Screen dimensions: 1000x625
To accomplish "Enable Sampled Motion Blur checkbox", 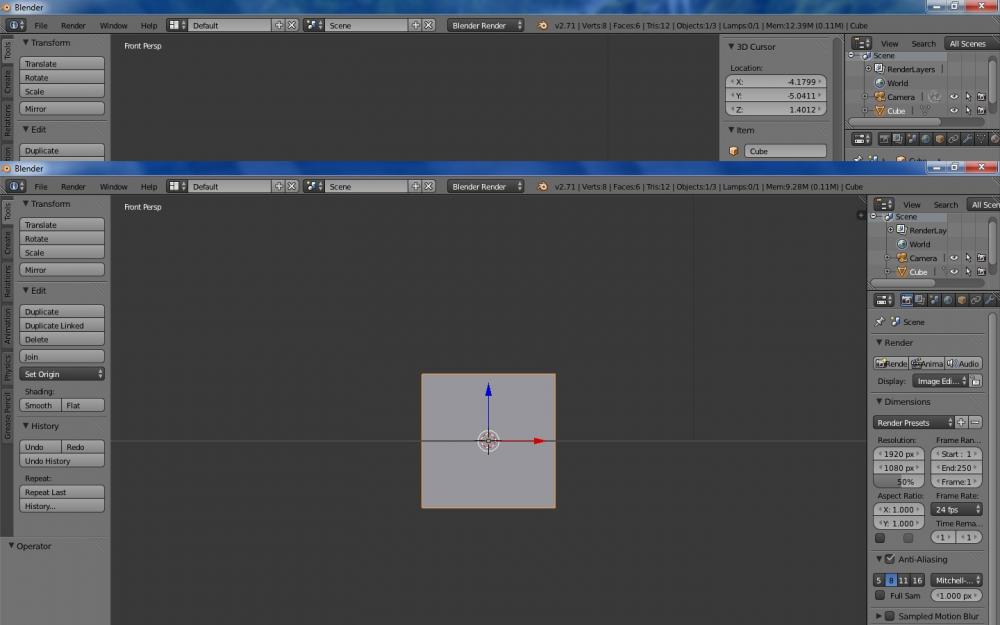I will (x=890, y=616).
